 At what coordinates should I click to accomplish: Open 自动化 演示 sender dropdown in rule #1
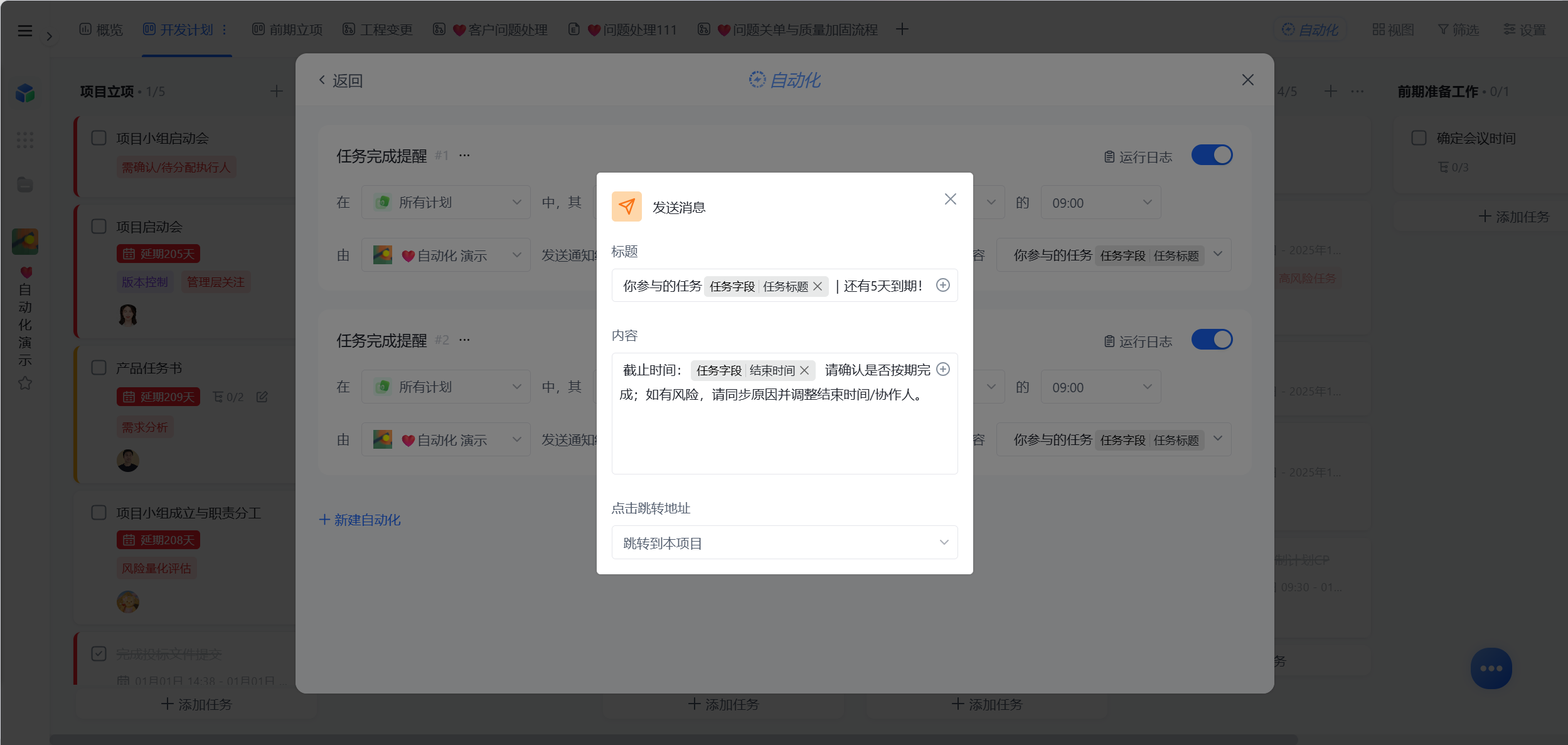coord(446,255)
